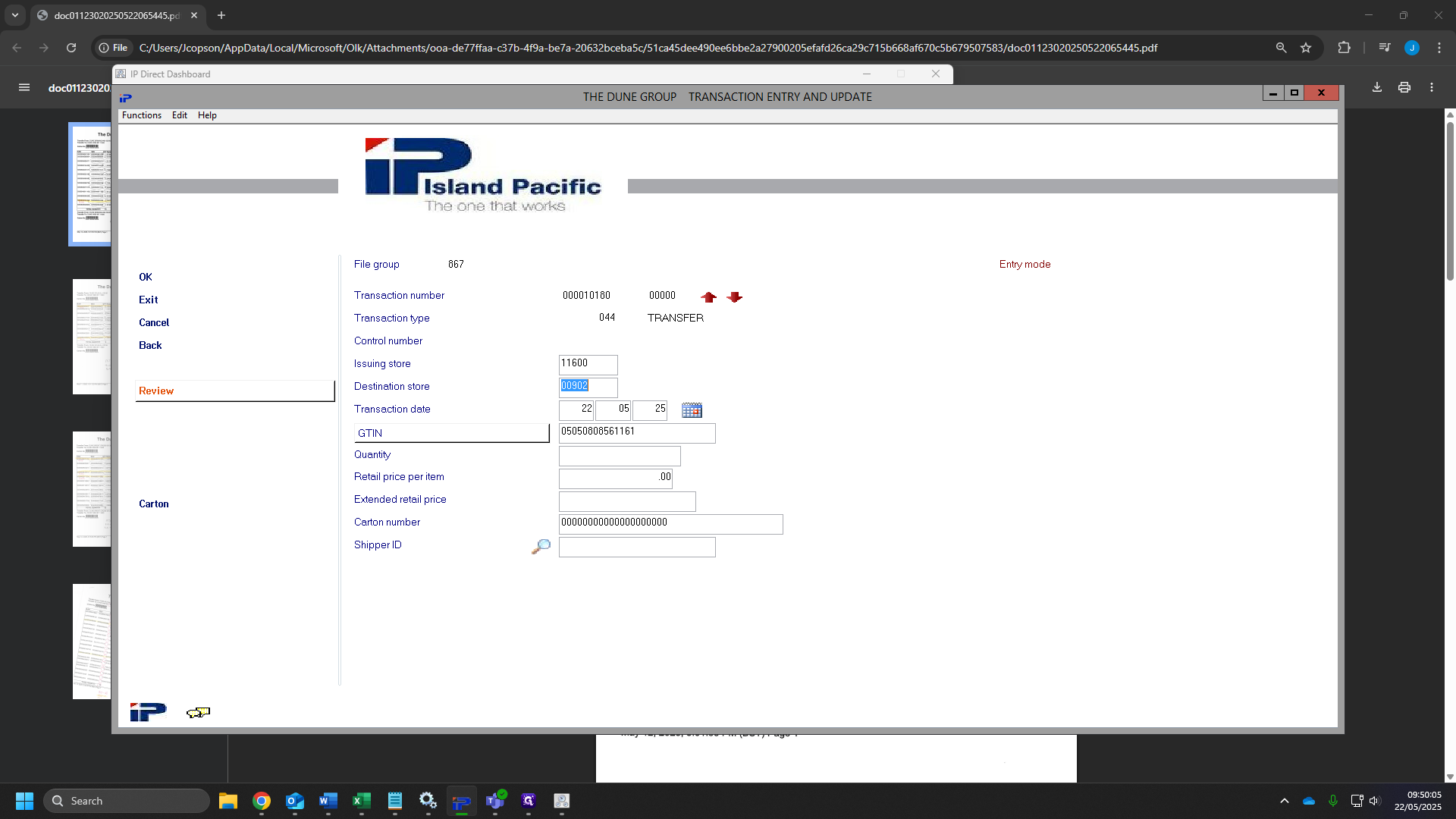Click Chrome's bookmark star icon
The height and width of the screenshot is (819, 1456).
coord(1306,48)
